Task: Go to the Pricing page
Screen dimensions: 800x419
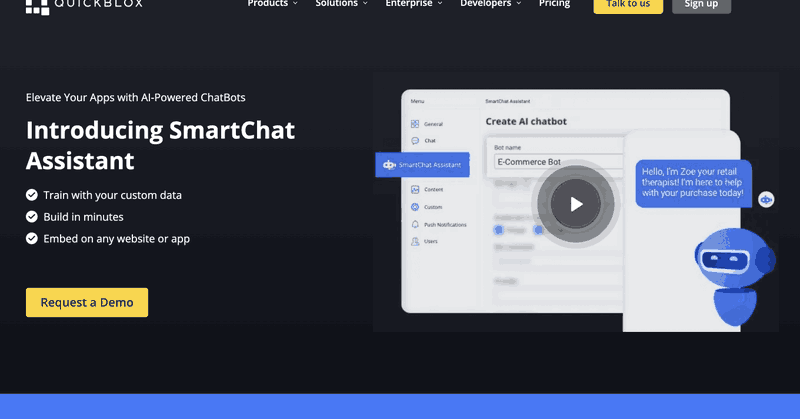Action: pyautogui.click(x=555, y=4)
